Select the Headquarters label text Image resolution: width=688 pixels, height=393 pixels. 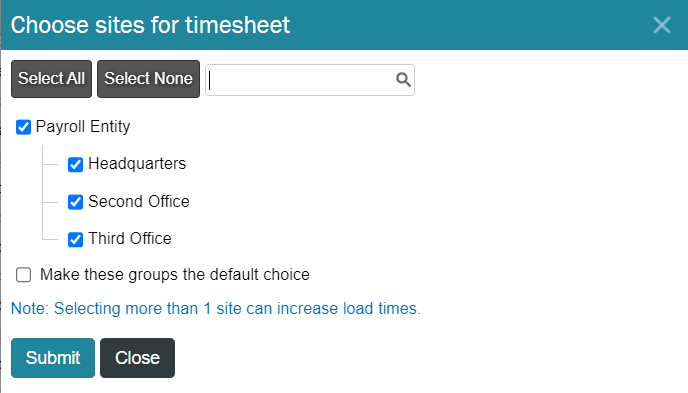[x=137, y=164]
